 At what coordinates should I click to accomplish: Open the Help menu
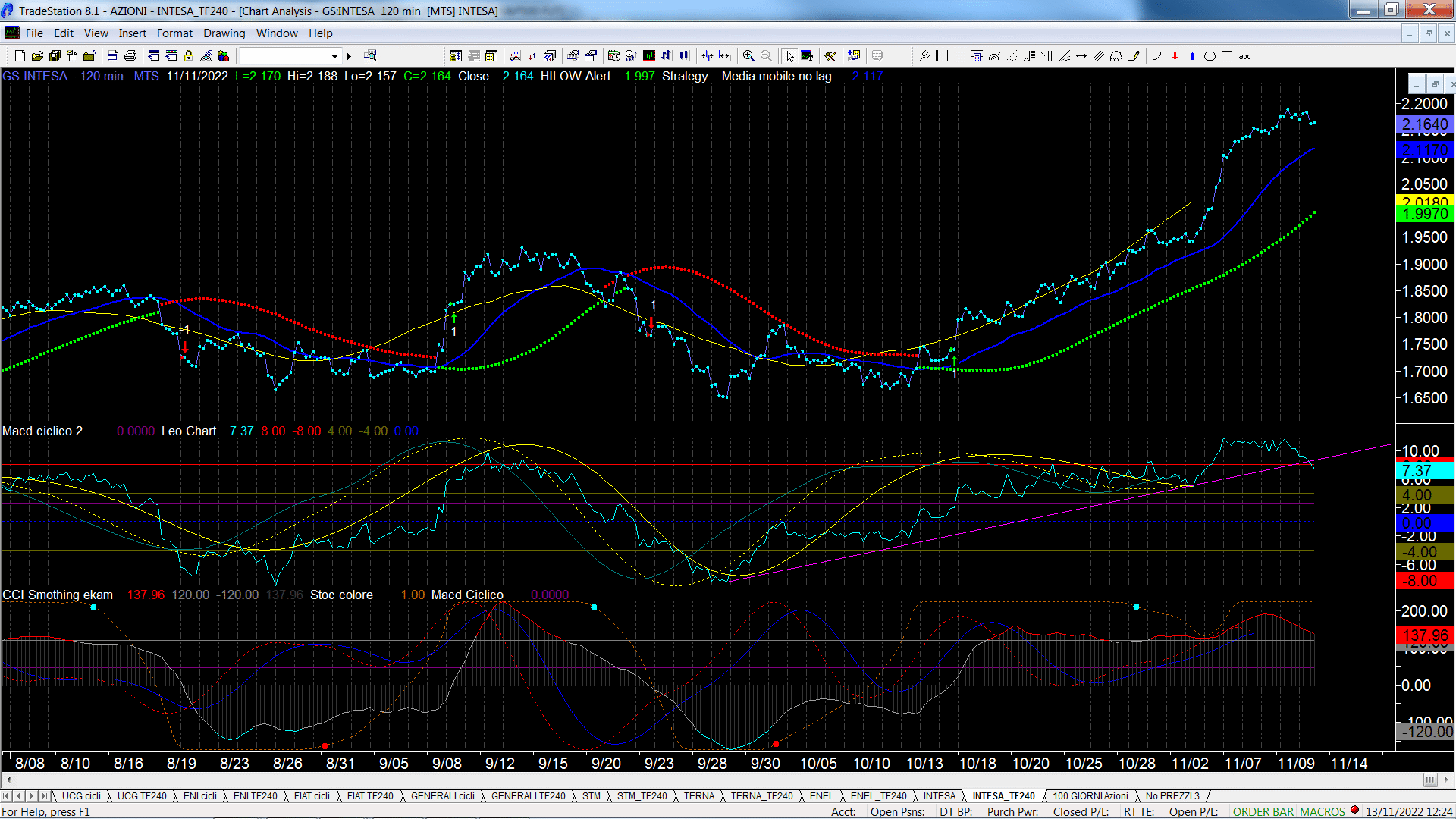tap(320, 33)
